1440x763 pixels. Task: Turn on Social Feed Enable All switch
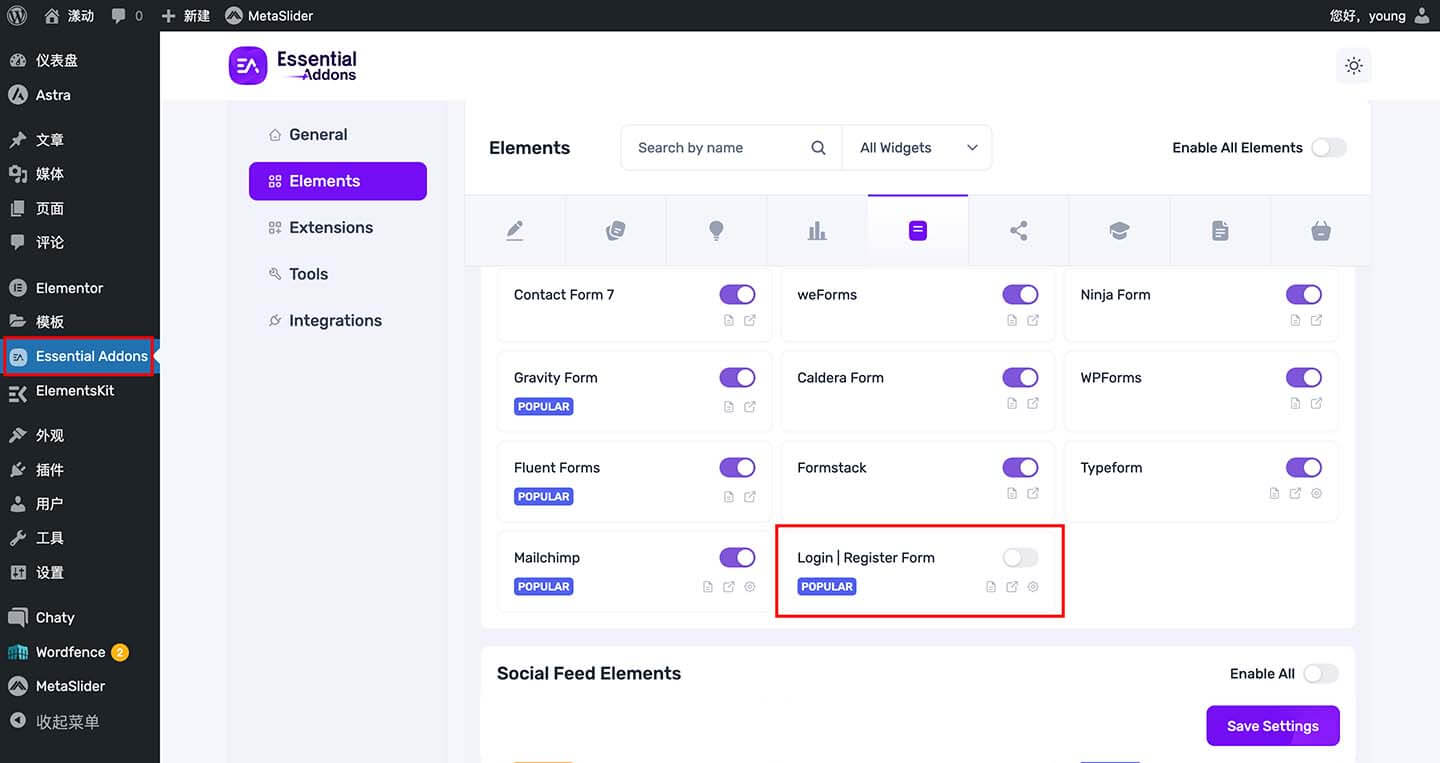coord(1320,673)
